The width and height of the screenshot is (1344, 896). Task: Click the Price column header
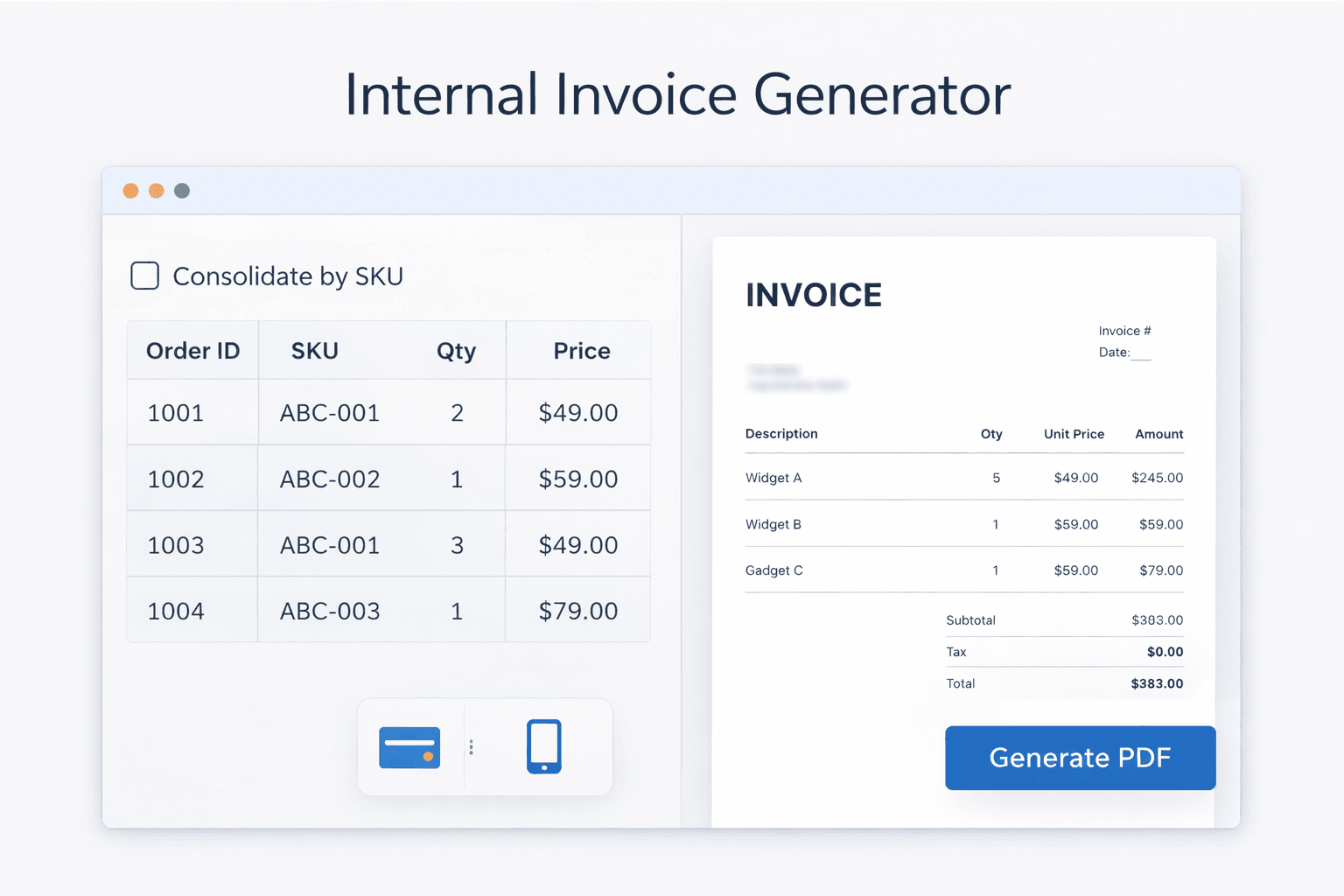(x=580, y=350)
